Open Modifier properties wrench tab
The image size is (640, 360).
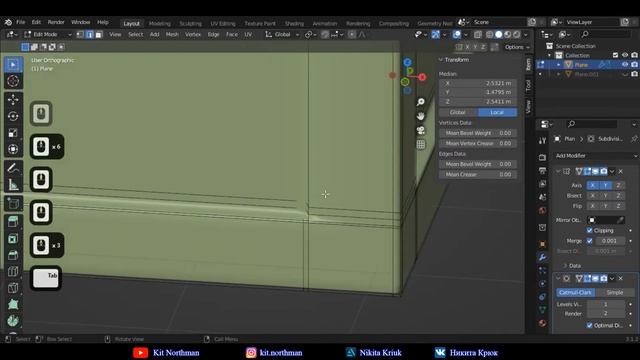tap(542, 257)
